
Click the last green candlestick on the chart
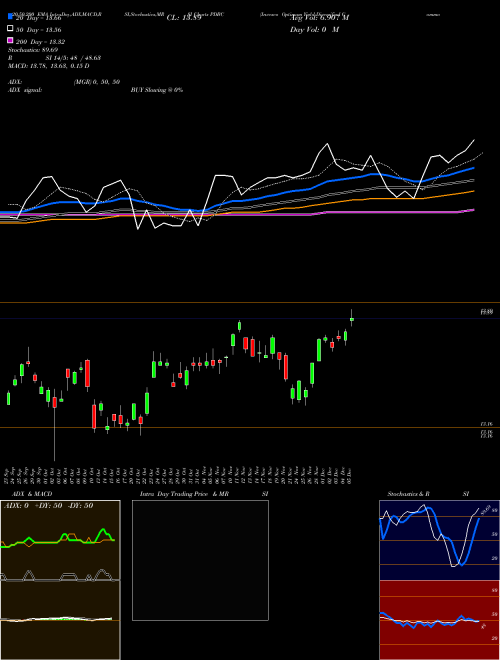click(x=352, y=319)
